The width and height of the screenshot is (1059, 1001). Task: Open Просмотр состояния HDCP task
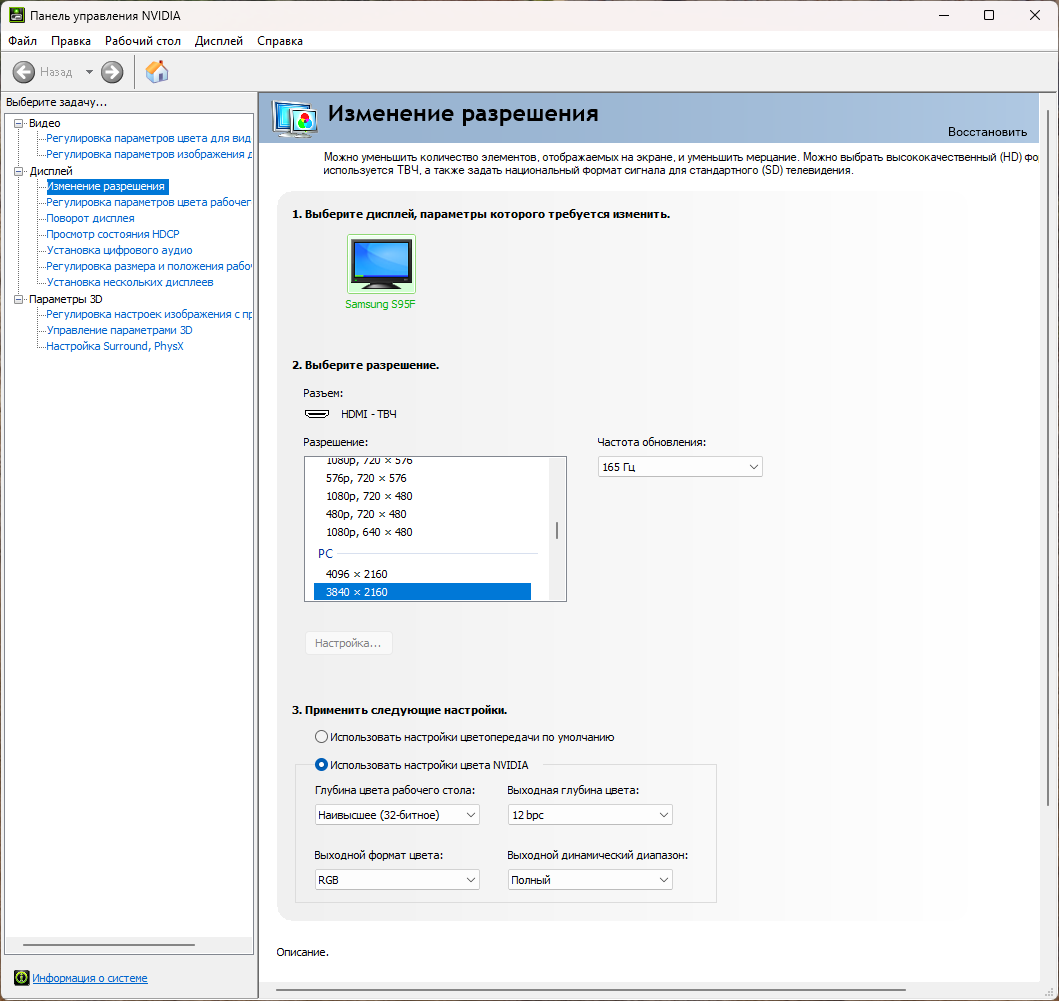pos(113,234)
